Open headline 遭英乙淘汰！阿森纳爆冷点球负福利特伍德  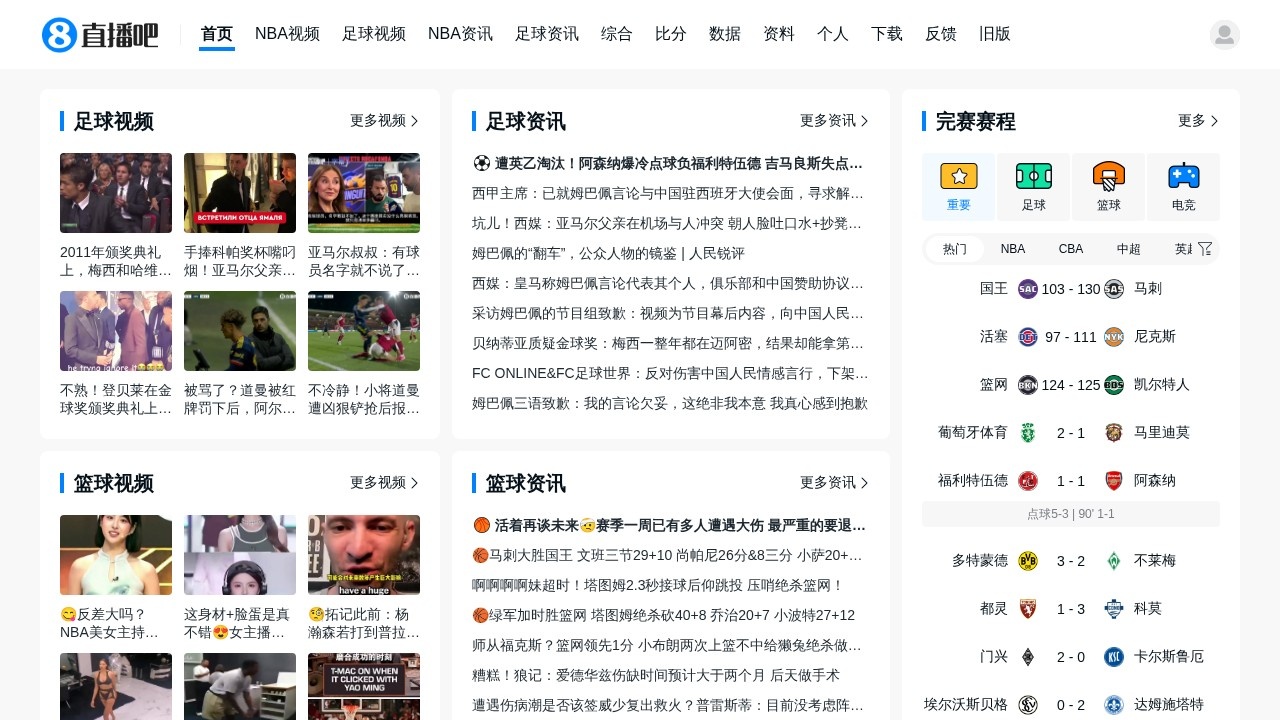pos(671,163)
